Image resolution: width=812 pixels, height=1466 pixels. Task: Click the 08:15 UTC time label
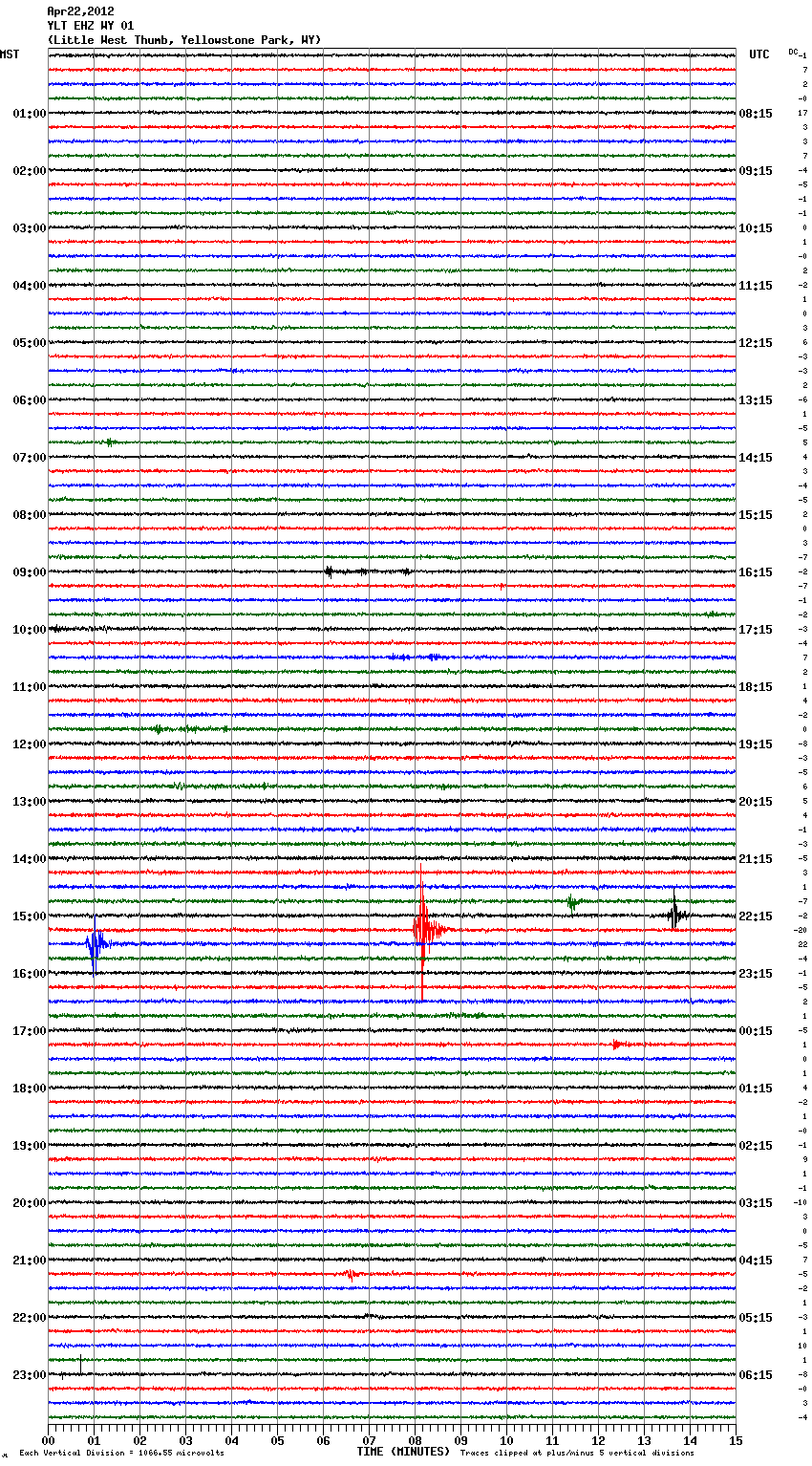click(756, 114)
